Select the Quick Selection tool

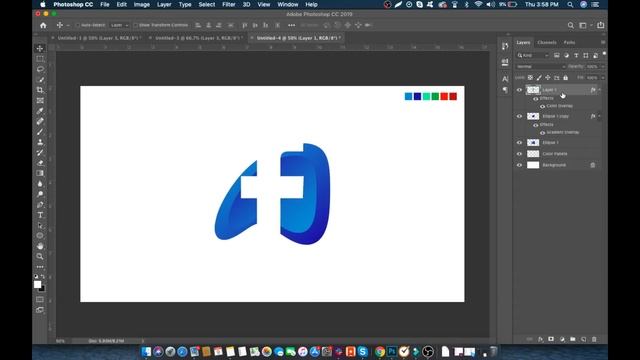(x=40, y=80)
